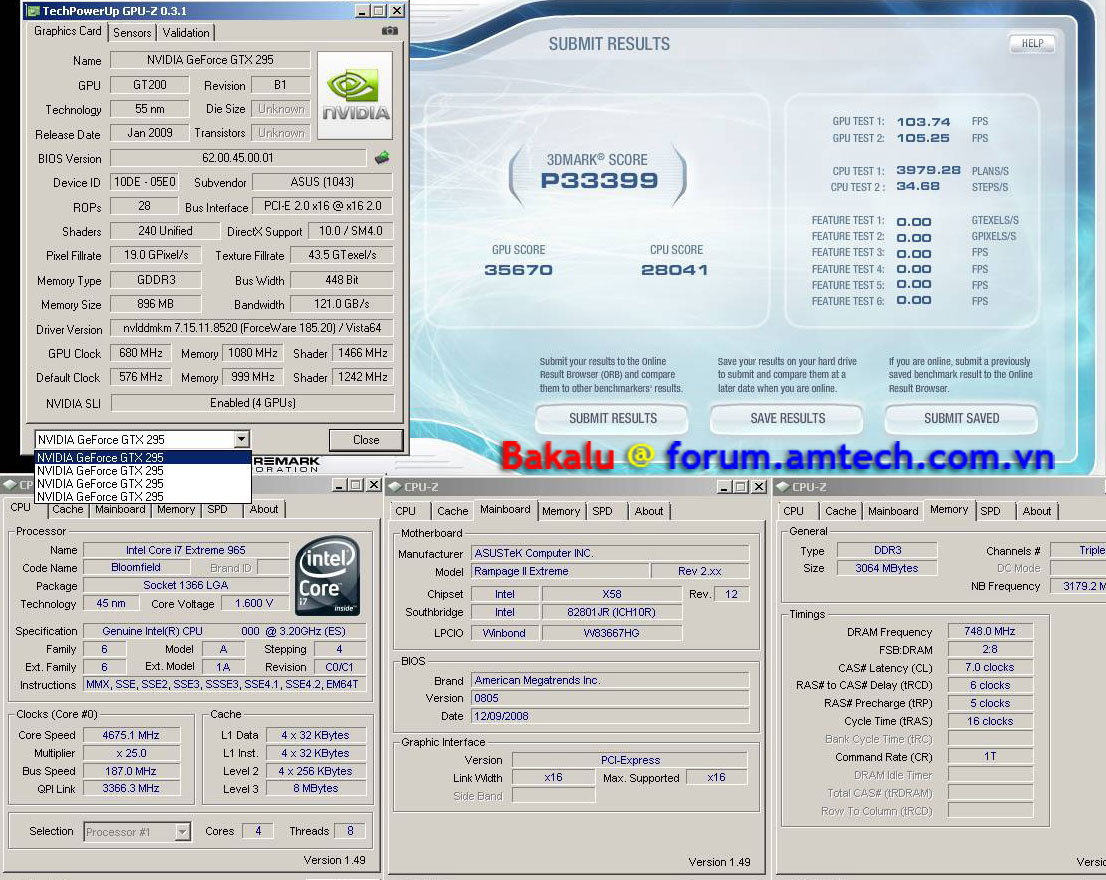Open Mainboard tab in Memory CPU-Z window

pos(893,511)
